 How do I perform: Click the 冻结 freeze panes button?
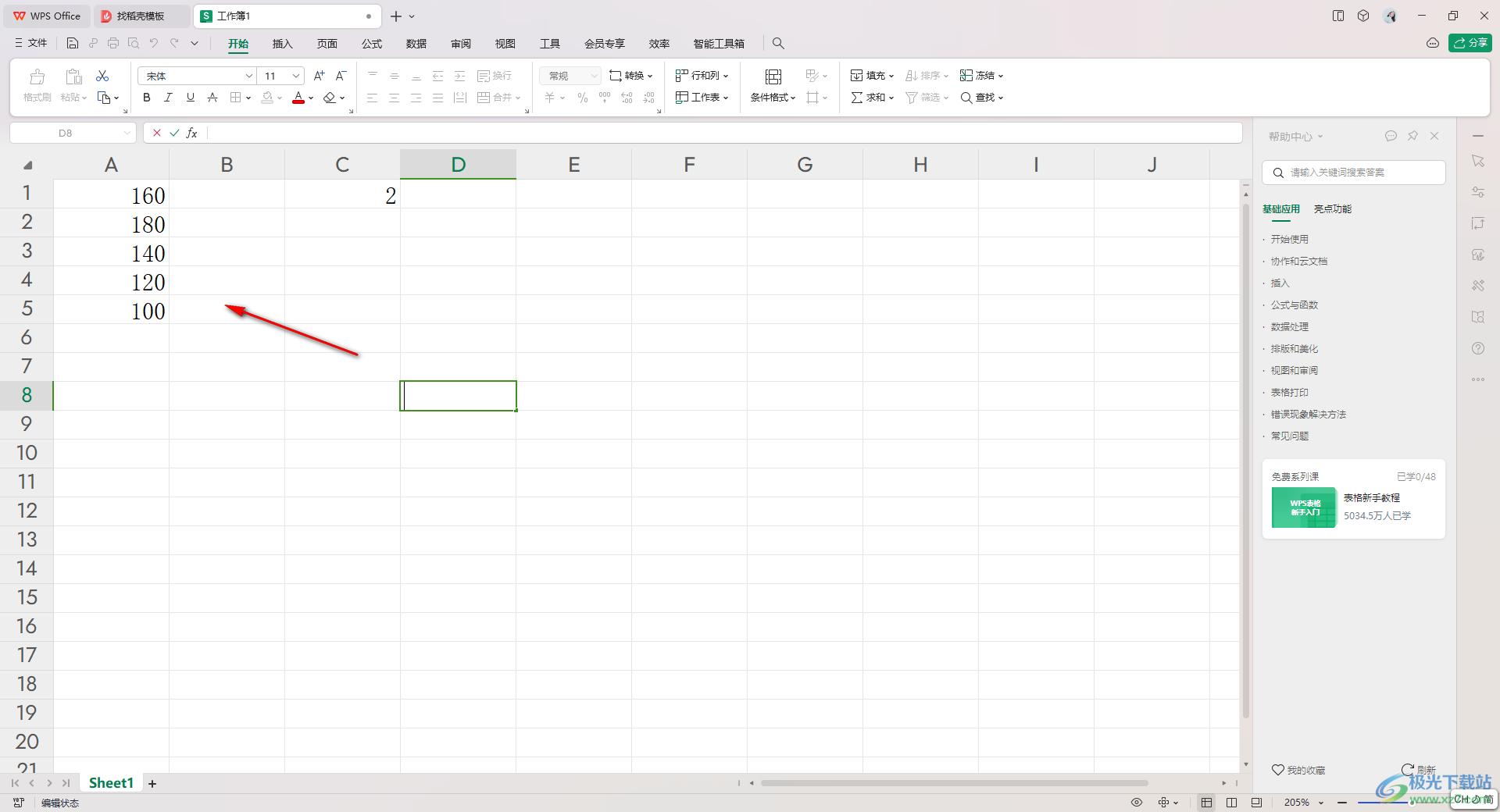[x=981, y=76]
